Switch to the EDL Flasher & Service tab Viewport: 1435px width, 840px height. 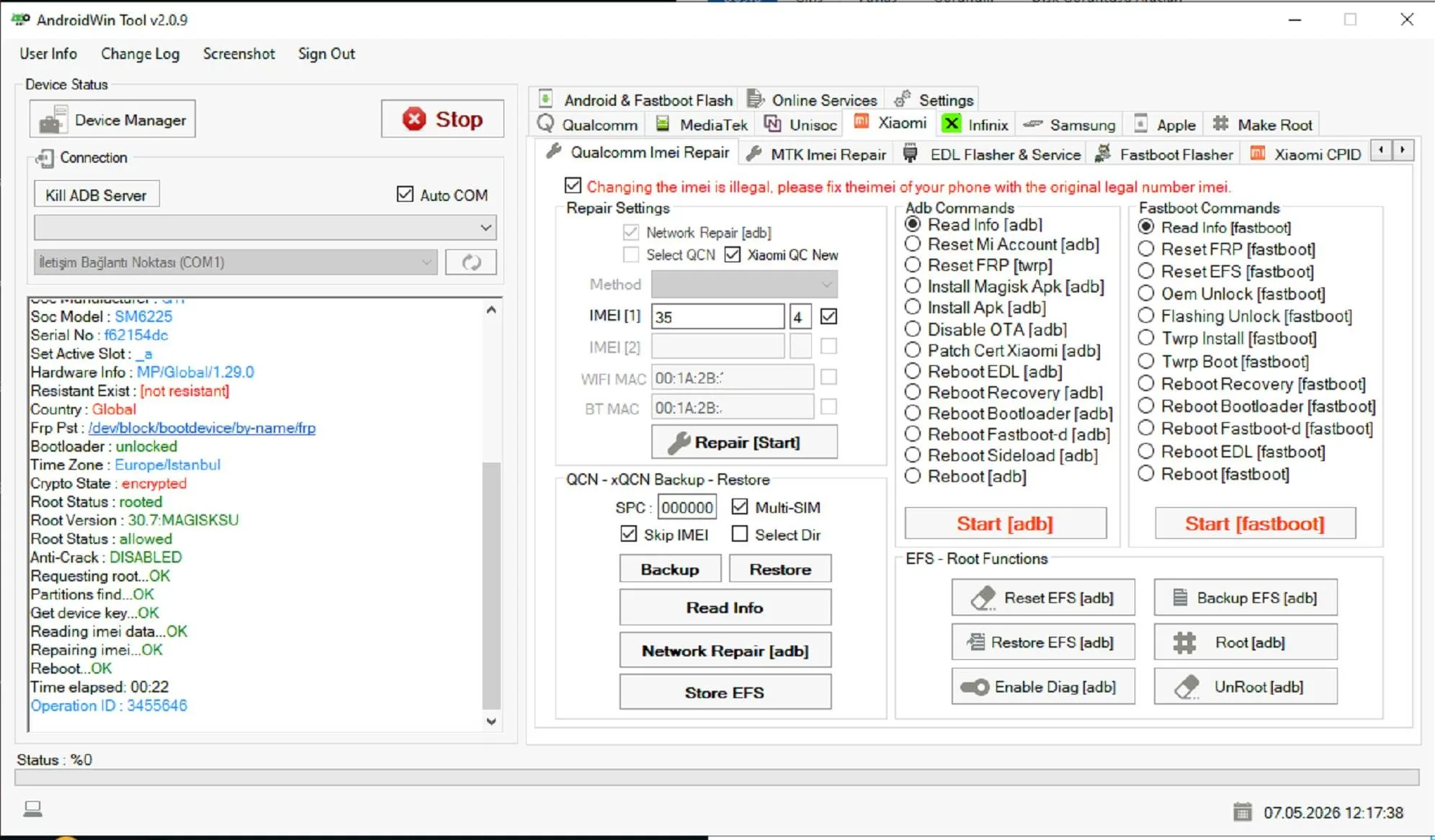coord(991,154)
